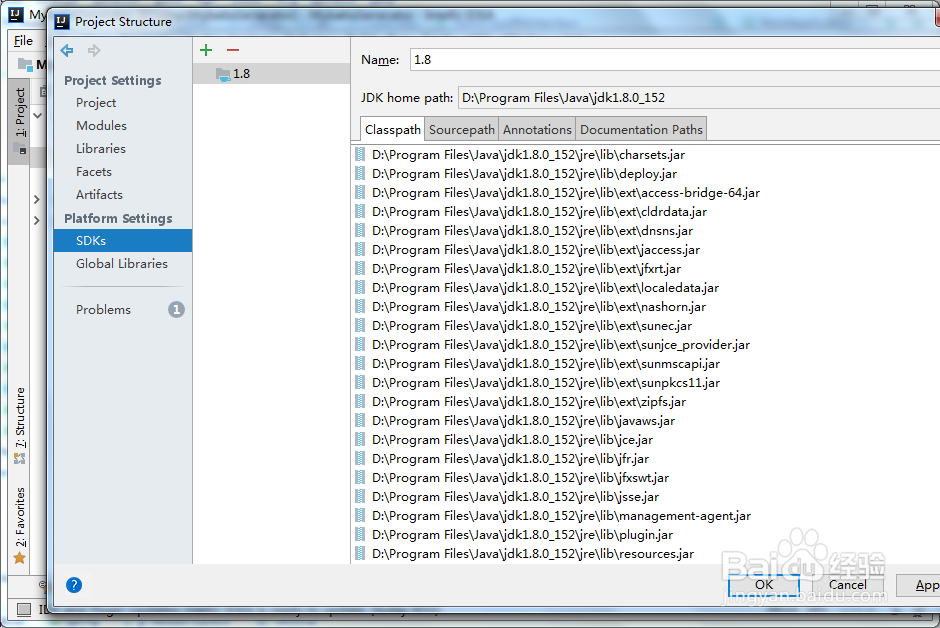Open Project settings
This screenshot has height=628, width=940.
click(96, 102)
